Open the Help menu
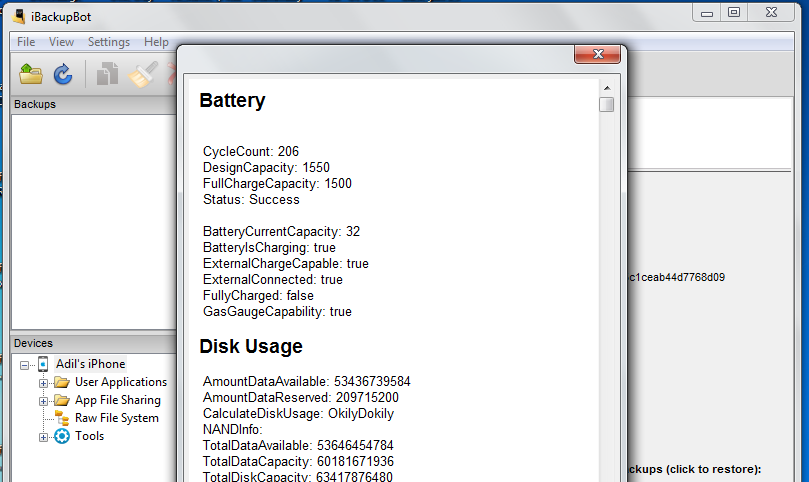Viewport: 809px width, 482px height. tap(156, 42)
